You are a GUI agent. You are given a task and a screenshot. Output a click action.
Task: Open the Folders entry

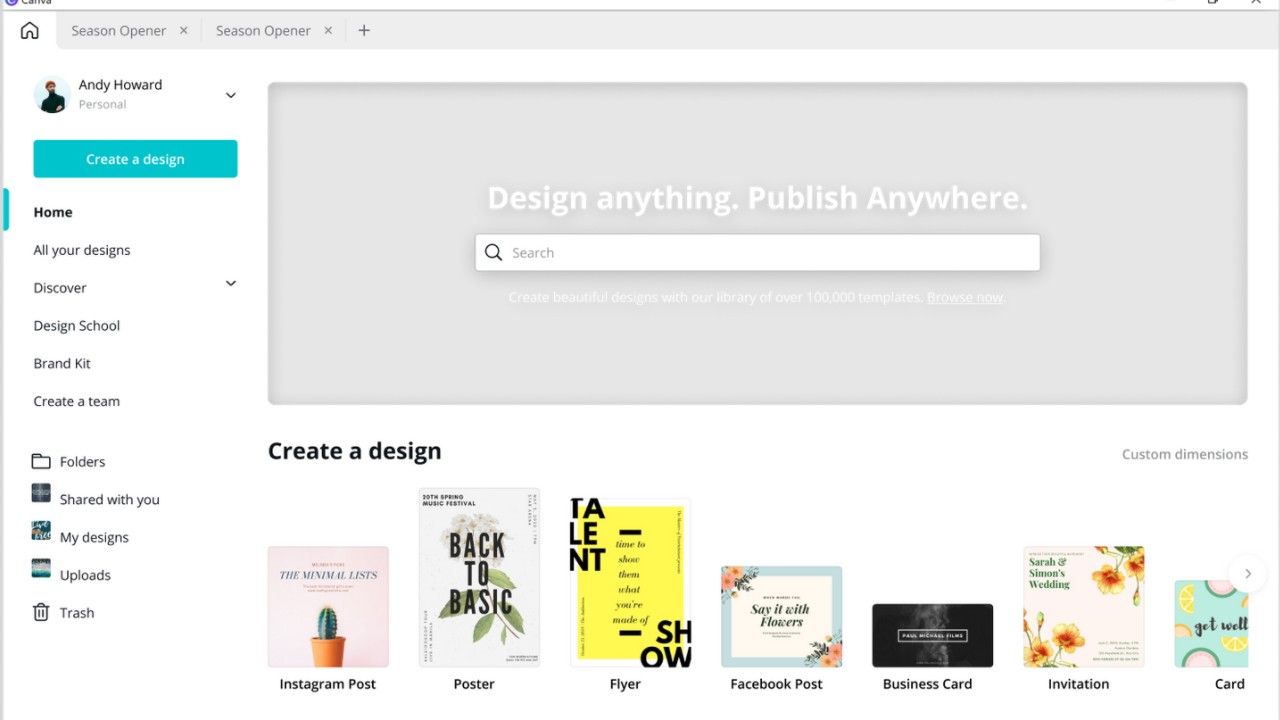[82, 462]
